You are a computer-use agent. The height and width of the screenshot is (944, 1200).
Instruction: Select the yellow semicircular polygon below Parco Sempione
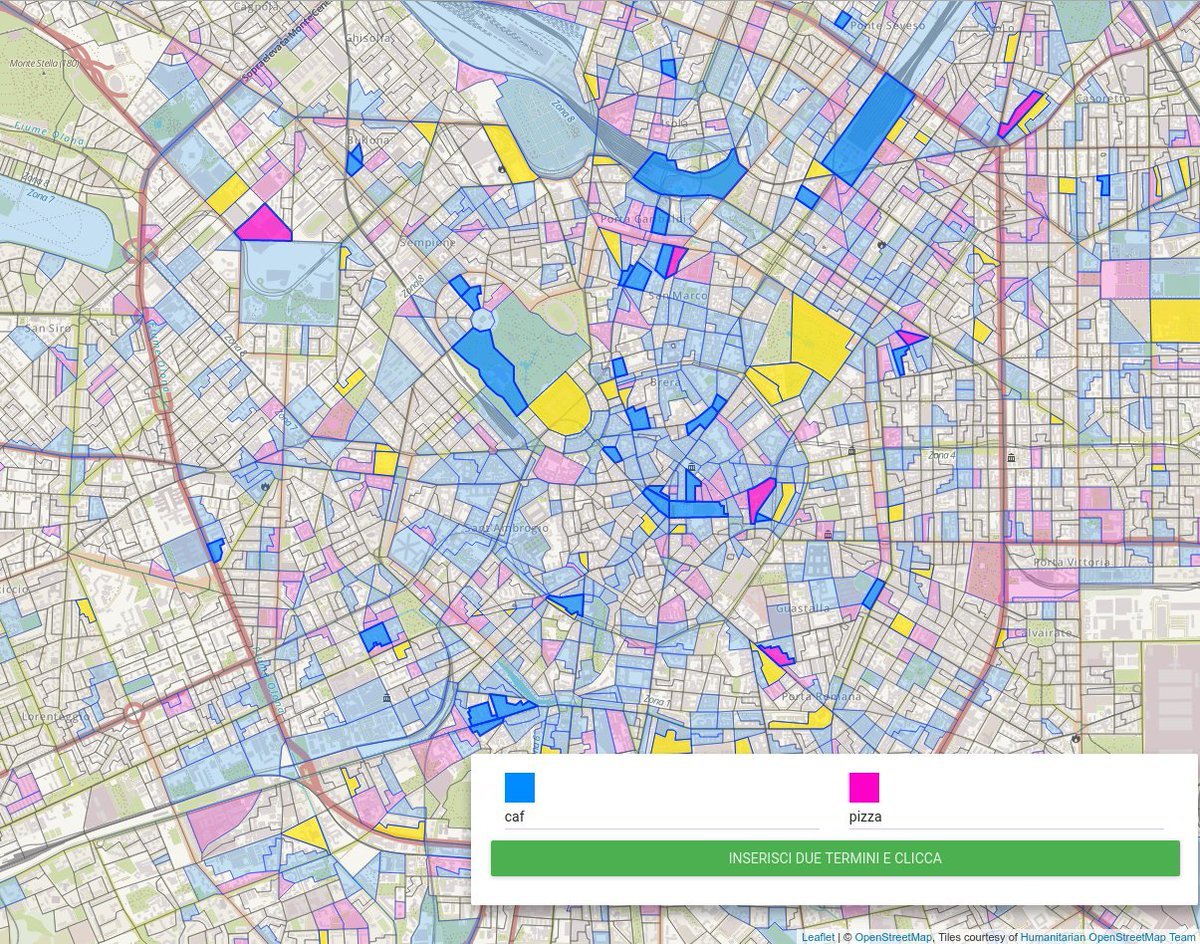click(560, 406)
